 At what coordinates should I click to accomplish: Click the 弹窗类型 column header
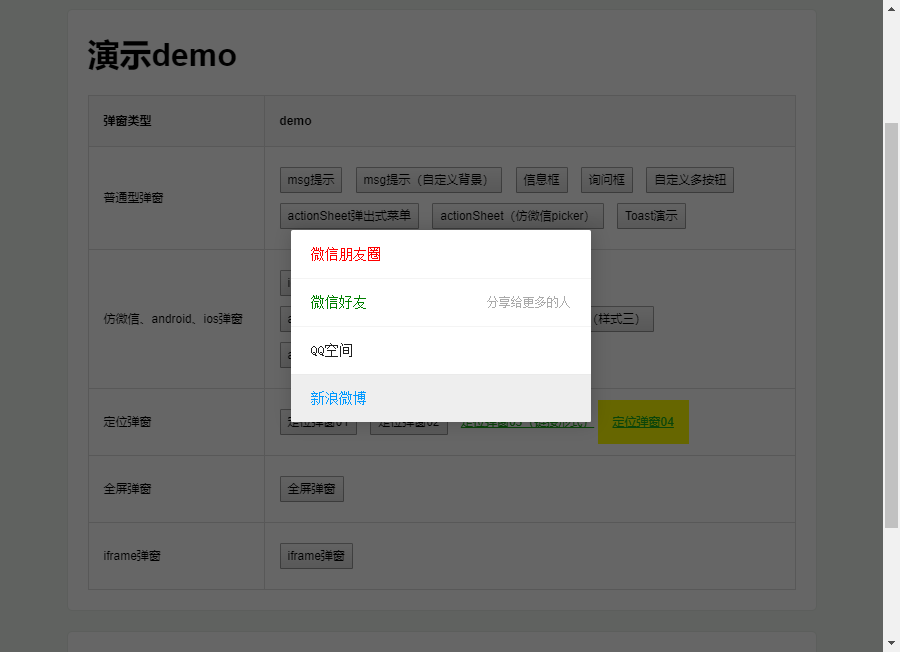pos(127,121)
